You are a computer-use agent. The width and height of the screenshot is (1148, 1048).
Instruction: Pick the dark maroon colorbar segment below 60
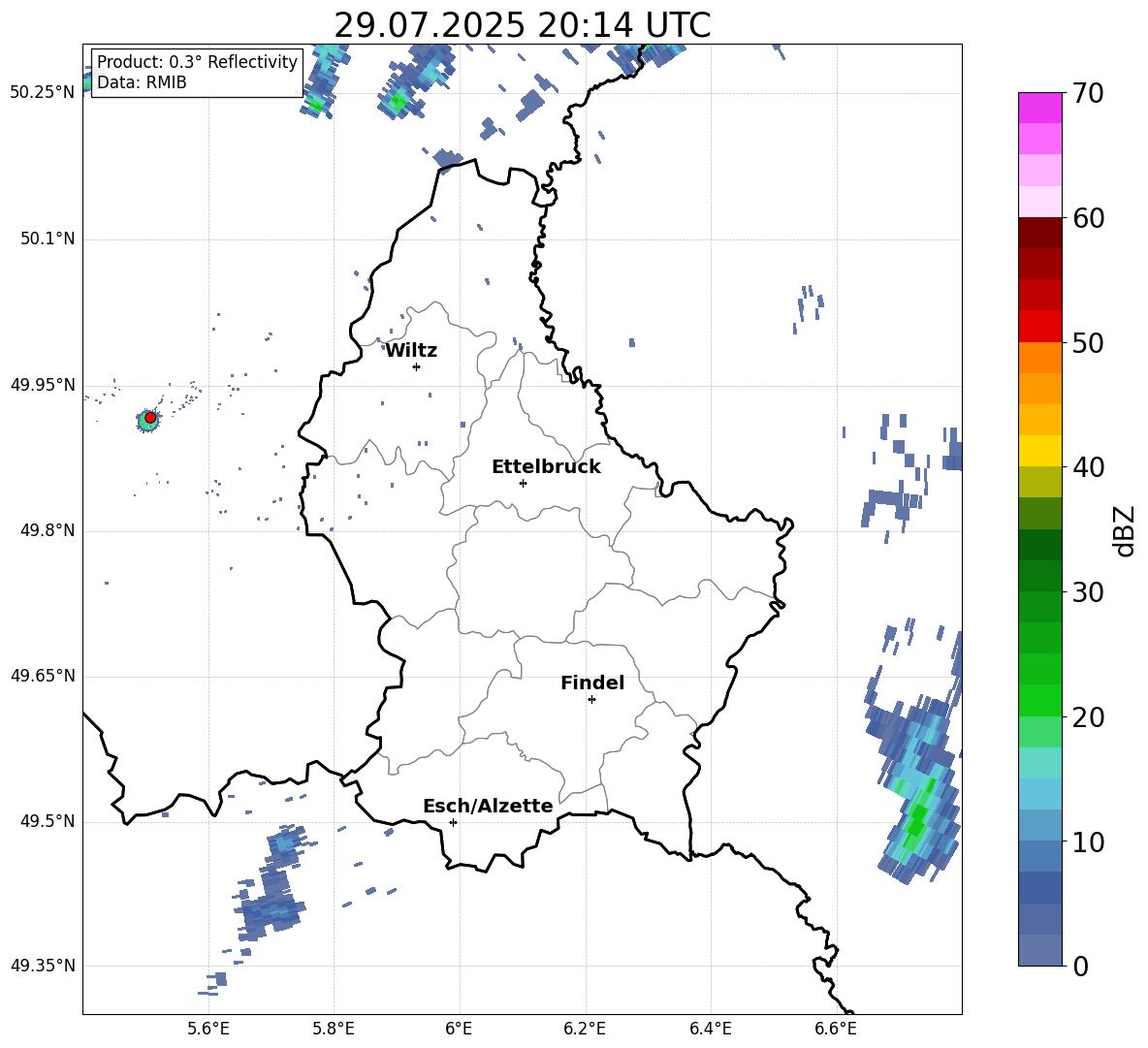click(x=1039, y=233)
